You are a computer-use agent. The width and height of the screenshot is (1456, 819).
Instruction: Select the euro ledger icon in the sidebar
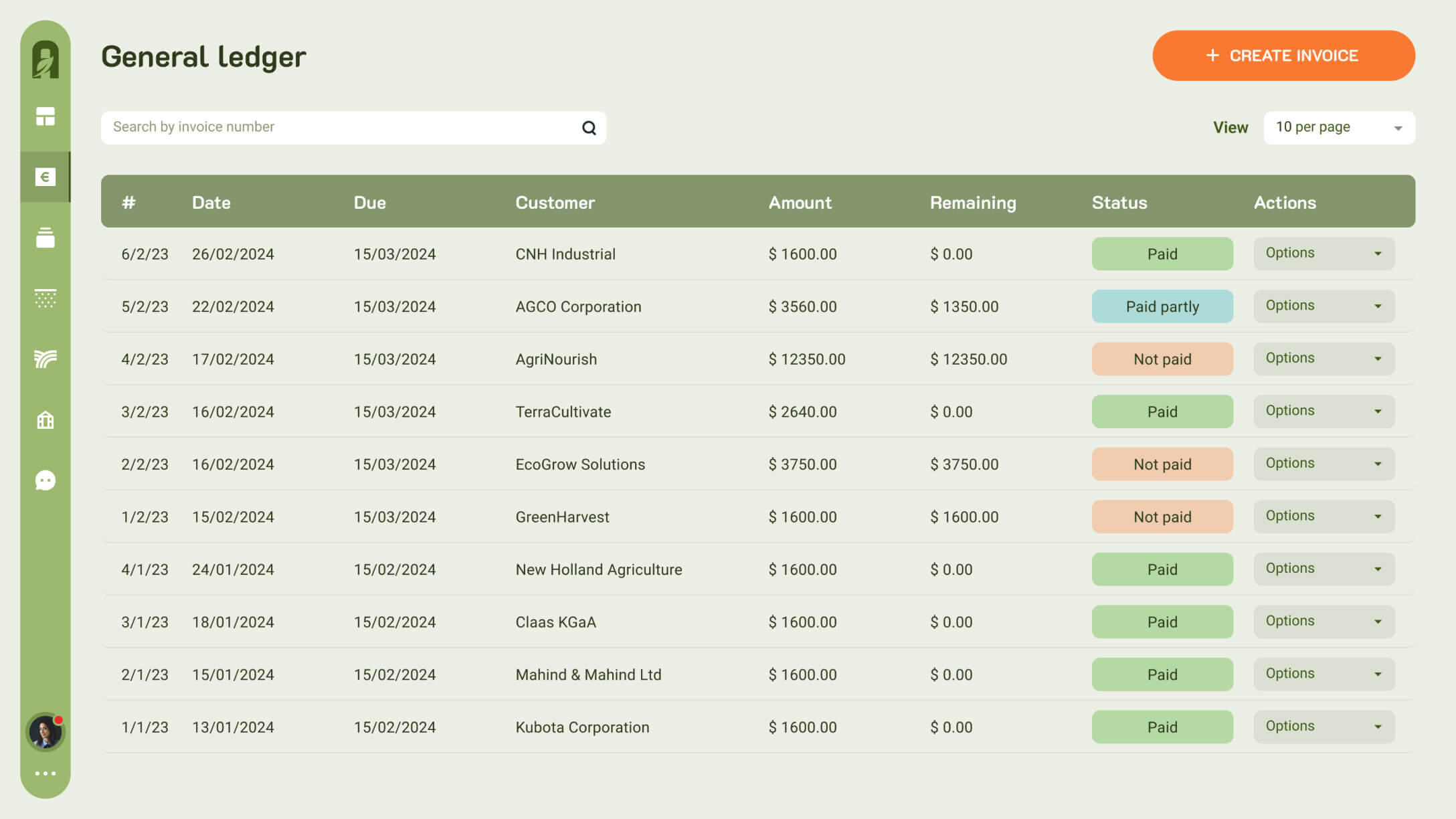(x=45, y=177)
